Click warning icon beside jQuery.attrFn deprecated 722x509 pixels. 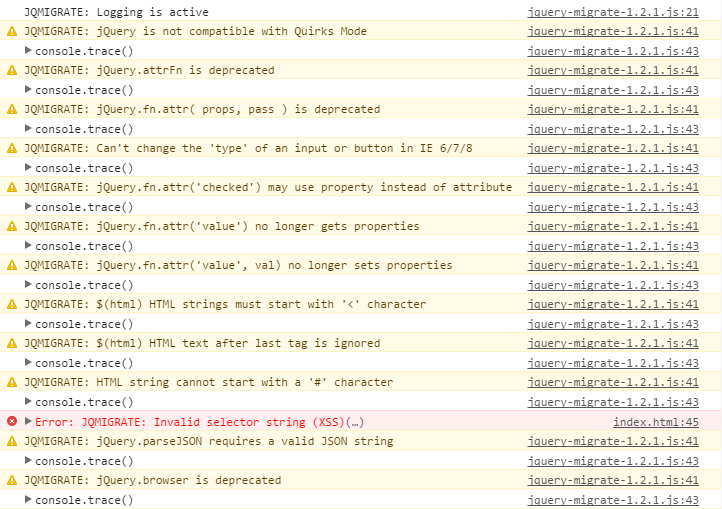(12, 70)
